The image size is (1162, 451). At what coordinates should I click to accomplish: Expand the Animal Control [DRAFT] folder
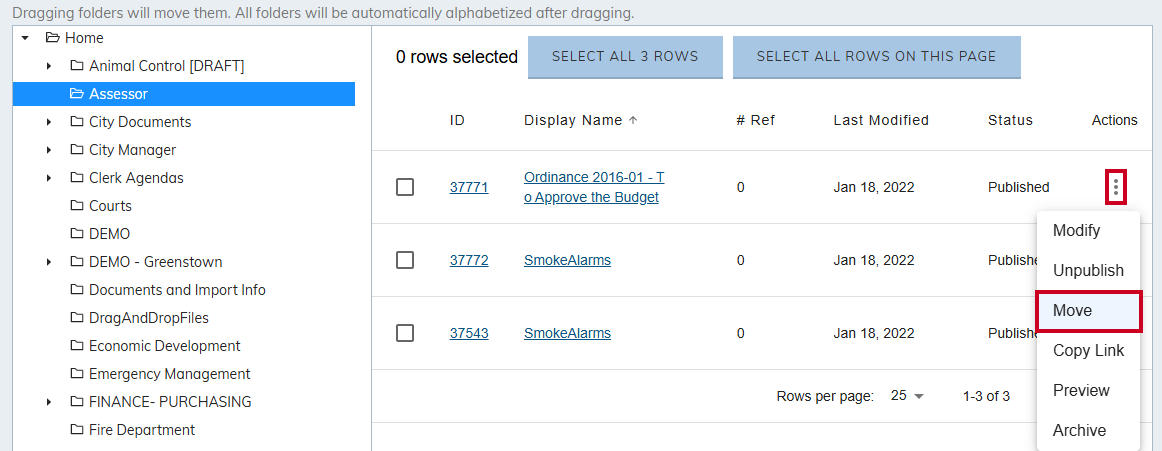point(49,66)
